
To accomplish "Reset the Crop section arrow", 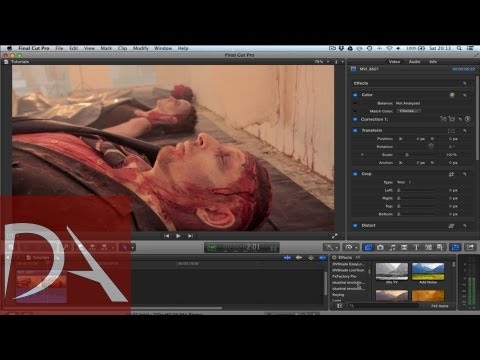I will click(x=464, y=174).
